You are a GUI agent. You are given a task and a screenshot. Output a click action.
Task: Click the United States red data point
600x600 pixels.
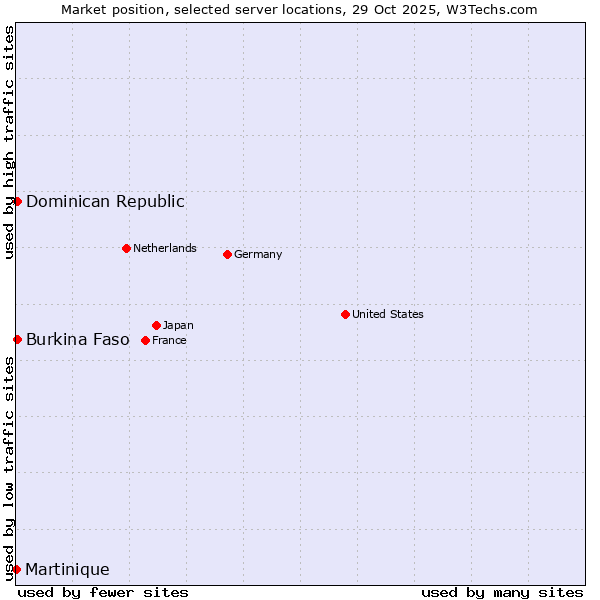point(345,314)
